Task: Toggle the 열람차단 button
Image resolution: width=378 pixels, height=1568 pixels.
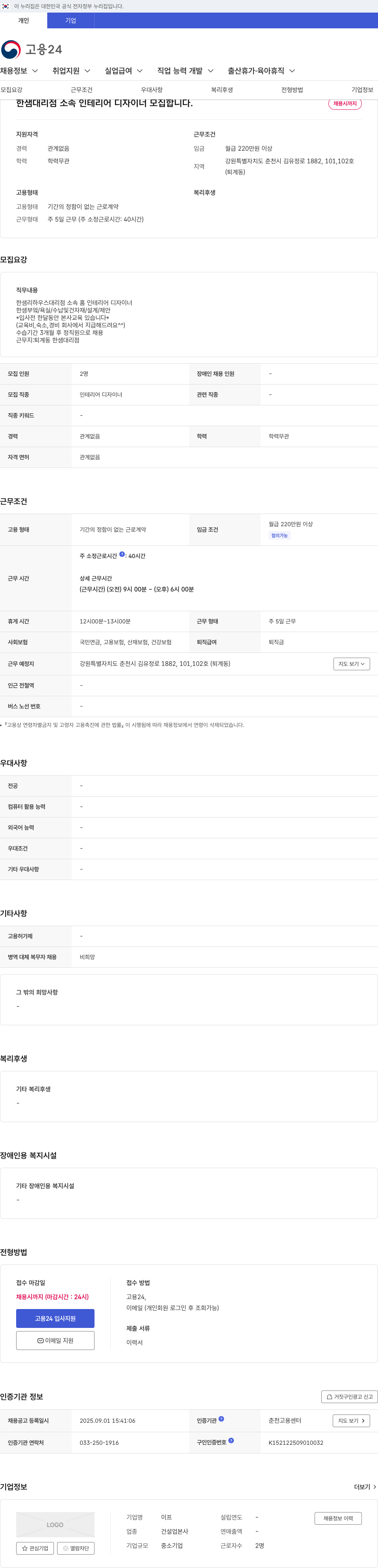Action: 76,1549
